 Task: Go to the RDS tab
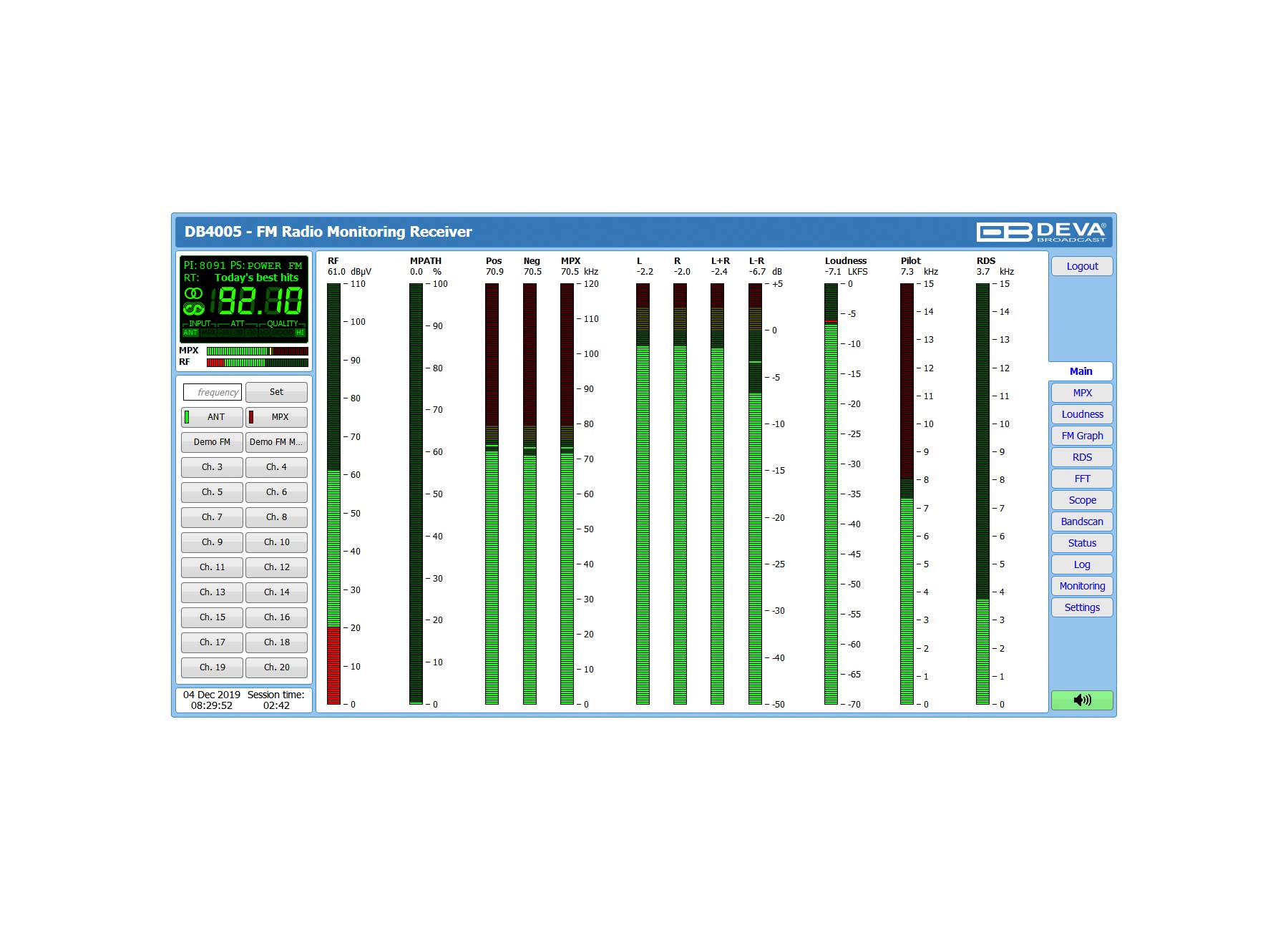[1082, 457]
